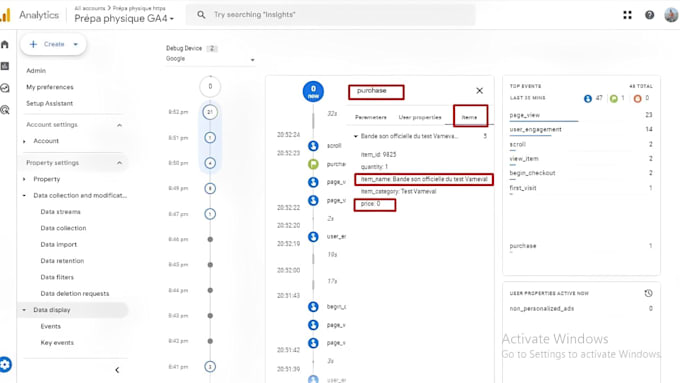Screen dimensions: 680x383
Task: Click the Analytics logo
Action: click(x=6, y=15)
